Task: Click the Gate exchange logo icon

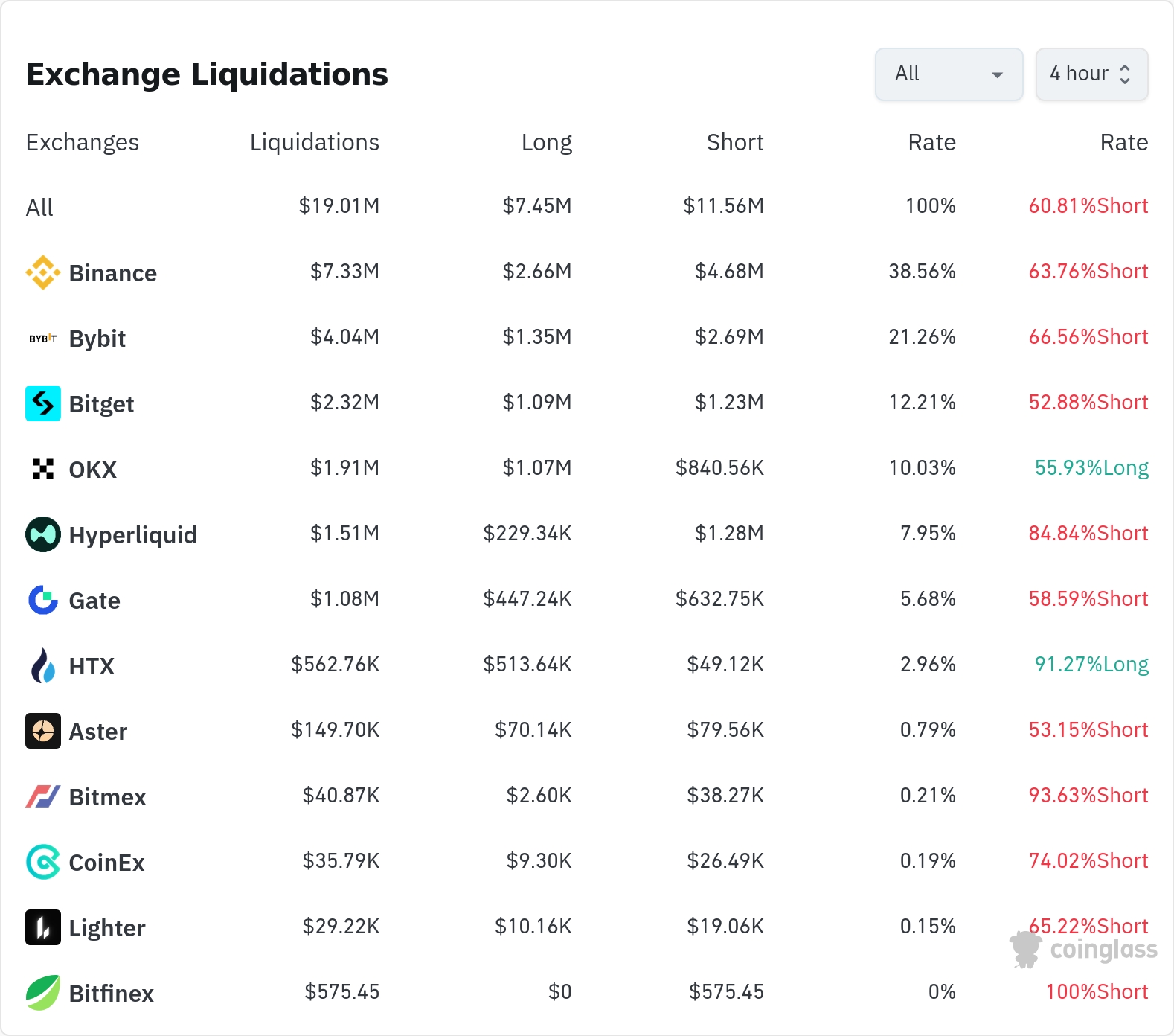Action: pyautogui.click(x=43, y=600)
